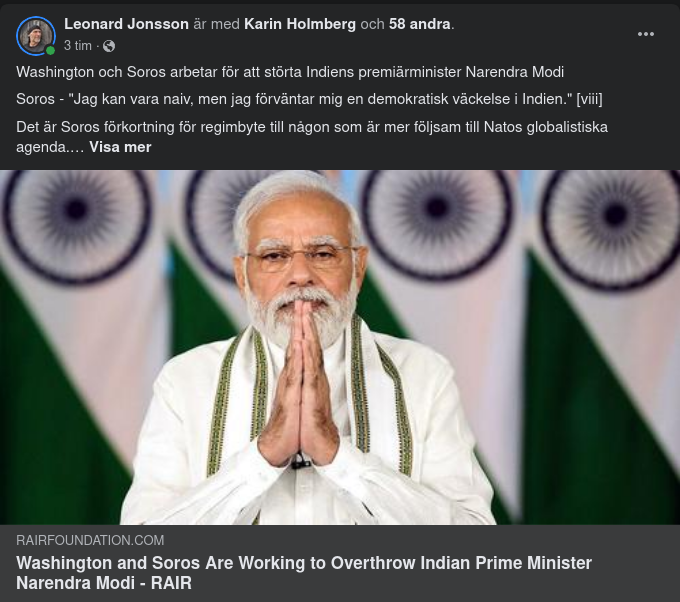Click the gray link card footer area
Screen dimensions: 680x602
click(340, 563)
